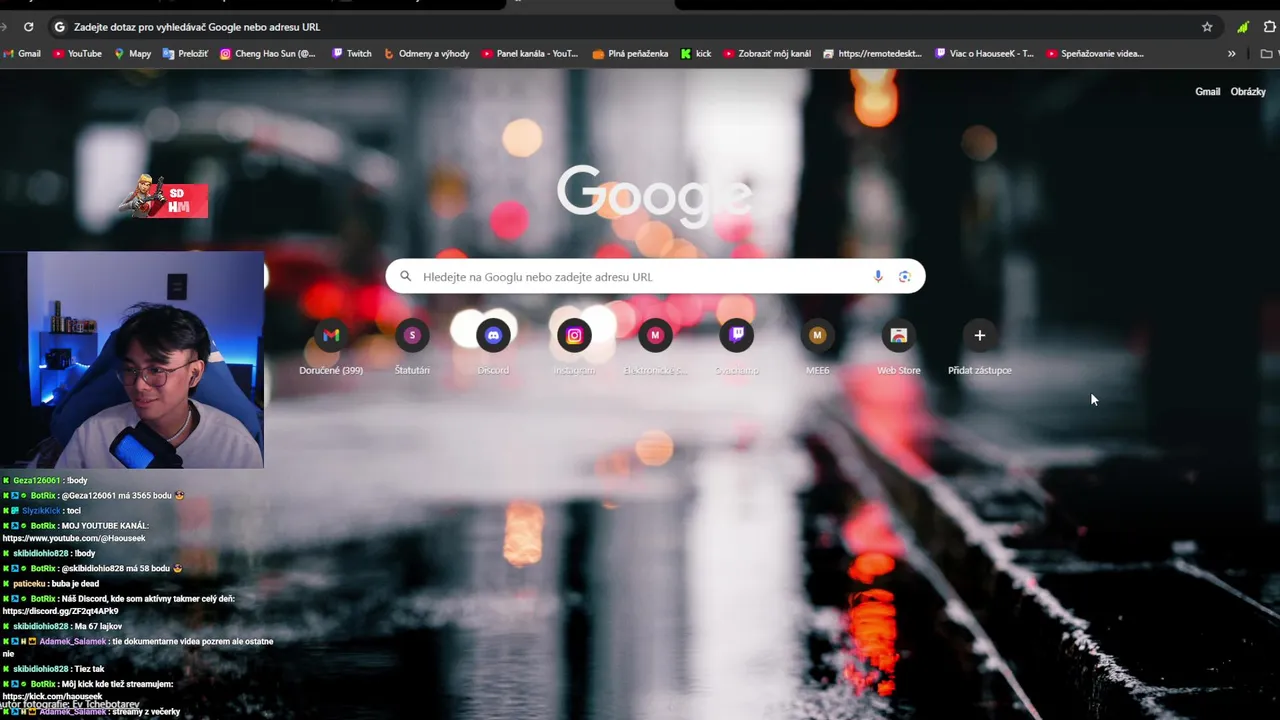This screenshot has height=720, width=1280.
Task: Open the Mapy bookmark
Action: click(132, 53)
